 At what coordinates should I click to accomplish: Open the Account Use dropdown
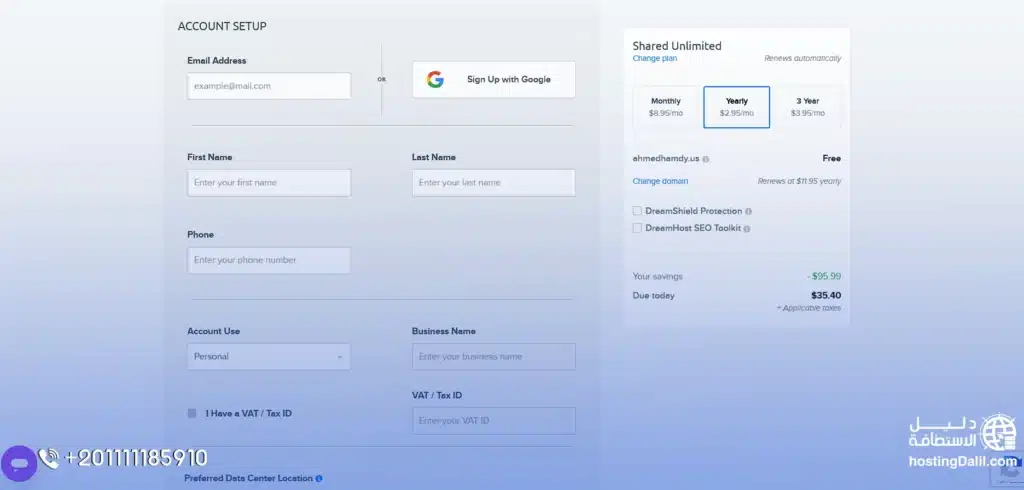click(x=268, y=357)
